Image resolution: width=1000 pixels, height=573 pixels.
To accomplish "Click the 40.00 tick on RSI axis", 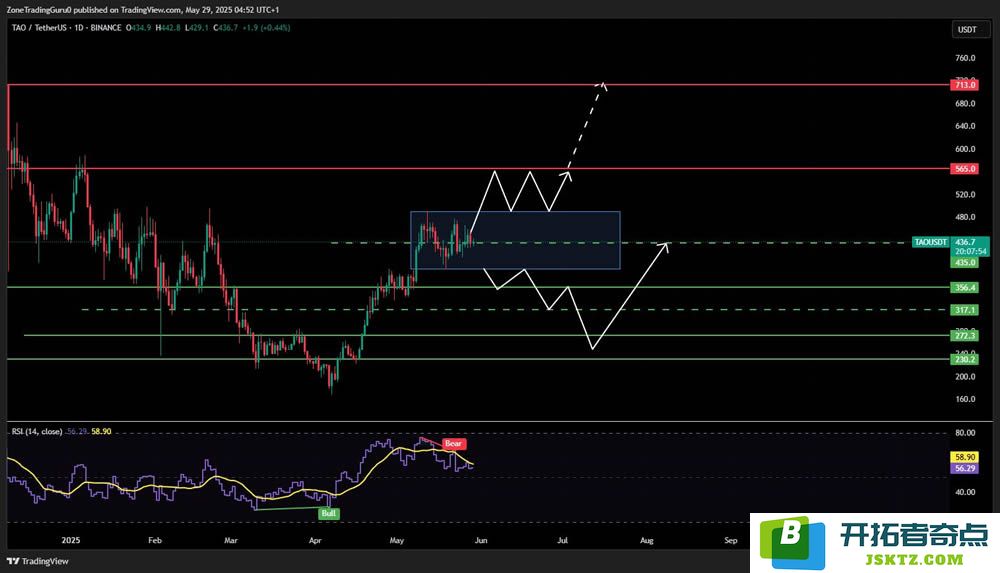I will (x=965, y=492).
